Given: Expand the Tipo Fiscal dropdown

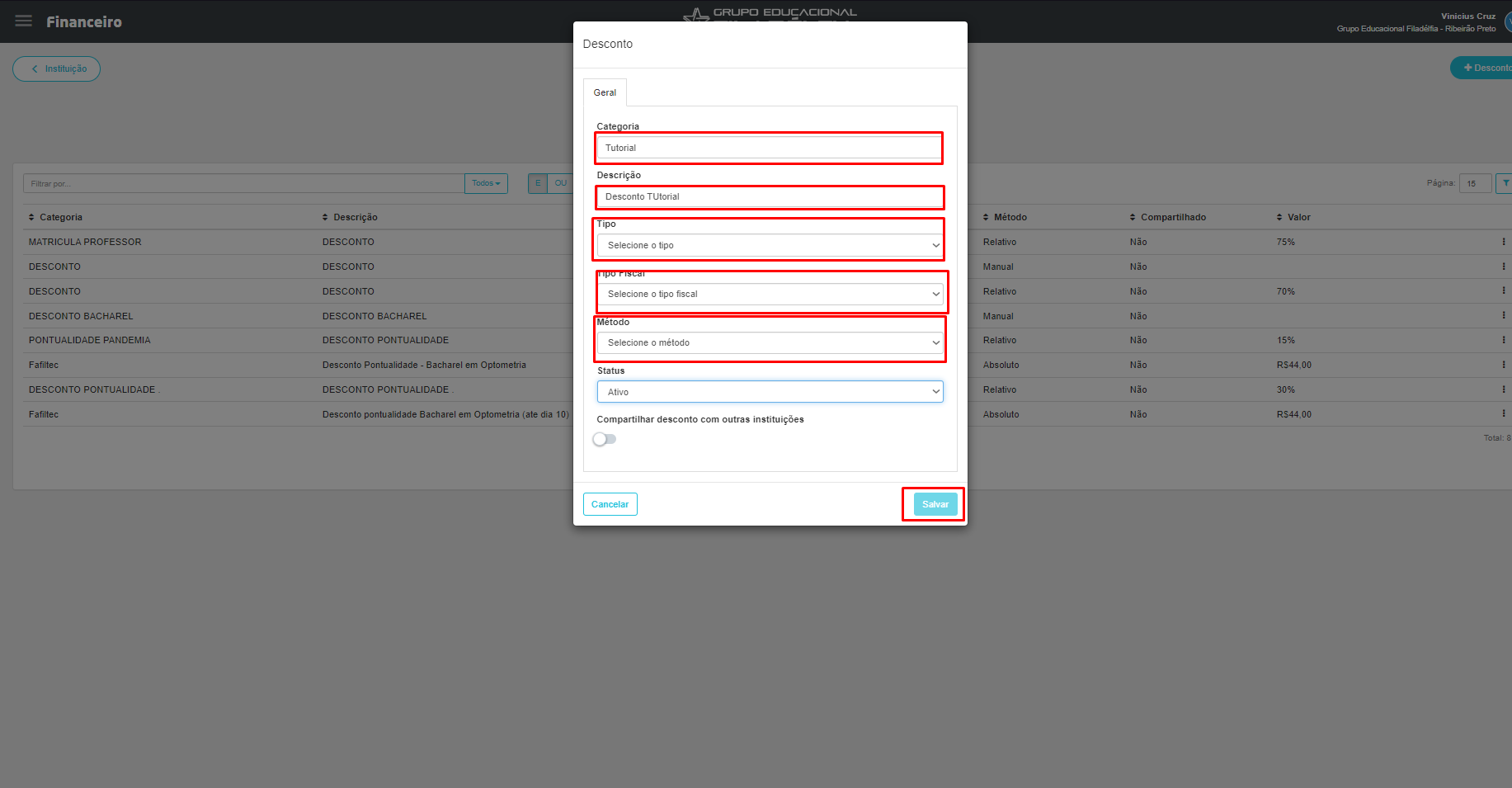Looking at the screenshot, I should pos(770,294).
